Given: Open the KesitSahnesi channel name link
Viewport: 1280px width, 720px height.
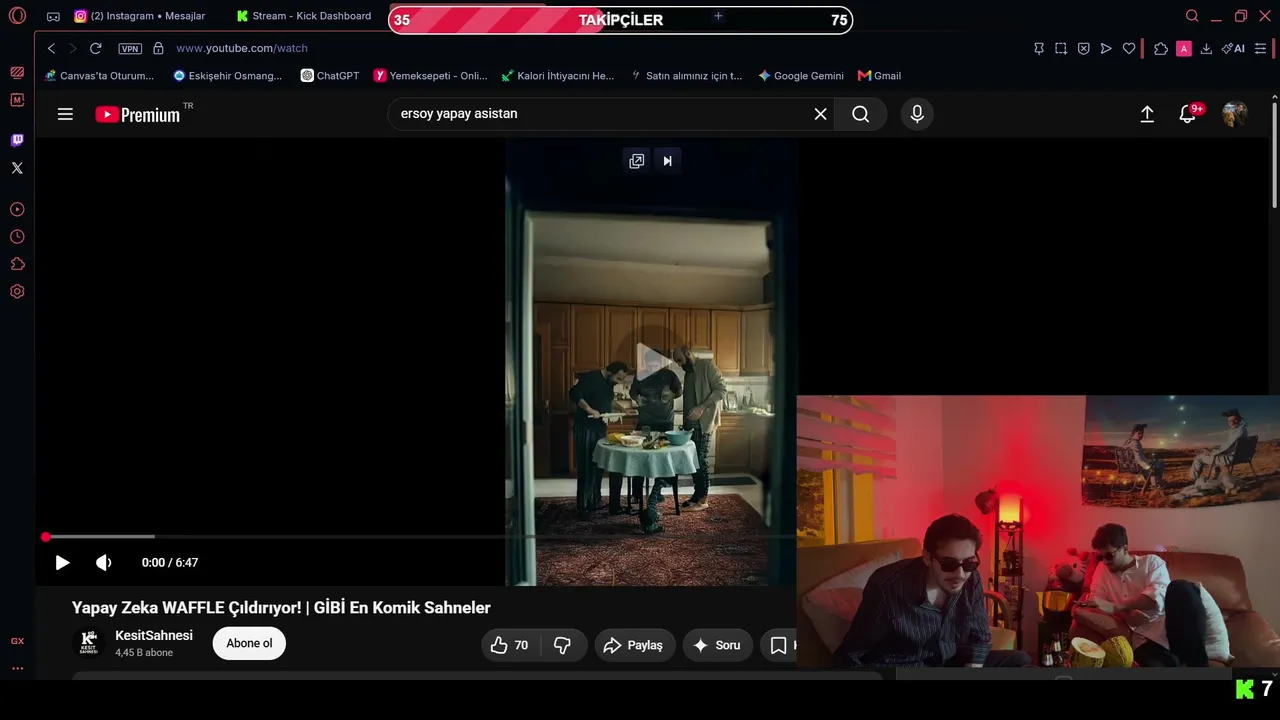Looking at the screenshot, I should pyautogui.click(x=154, y=636).
